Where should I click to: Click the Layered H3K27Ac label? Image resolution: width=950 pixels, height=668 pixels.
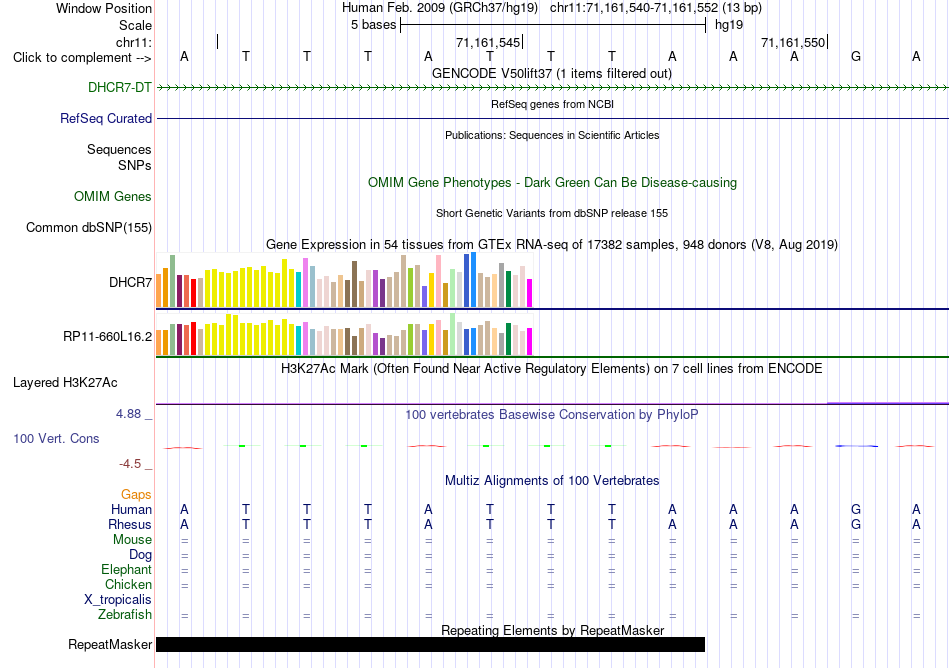[x=65, y=383]
